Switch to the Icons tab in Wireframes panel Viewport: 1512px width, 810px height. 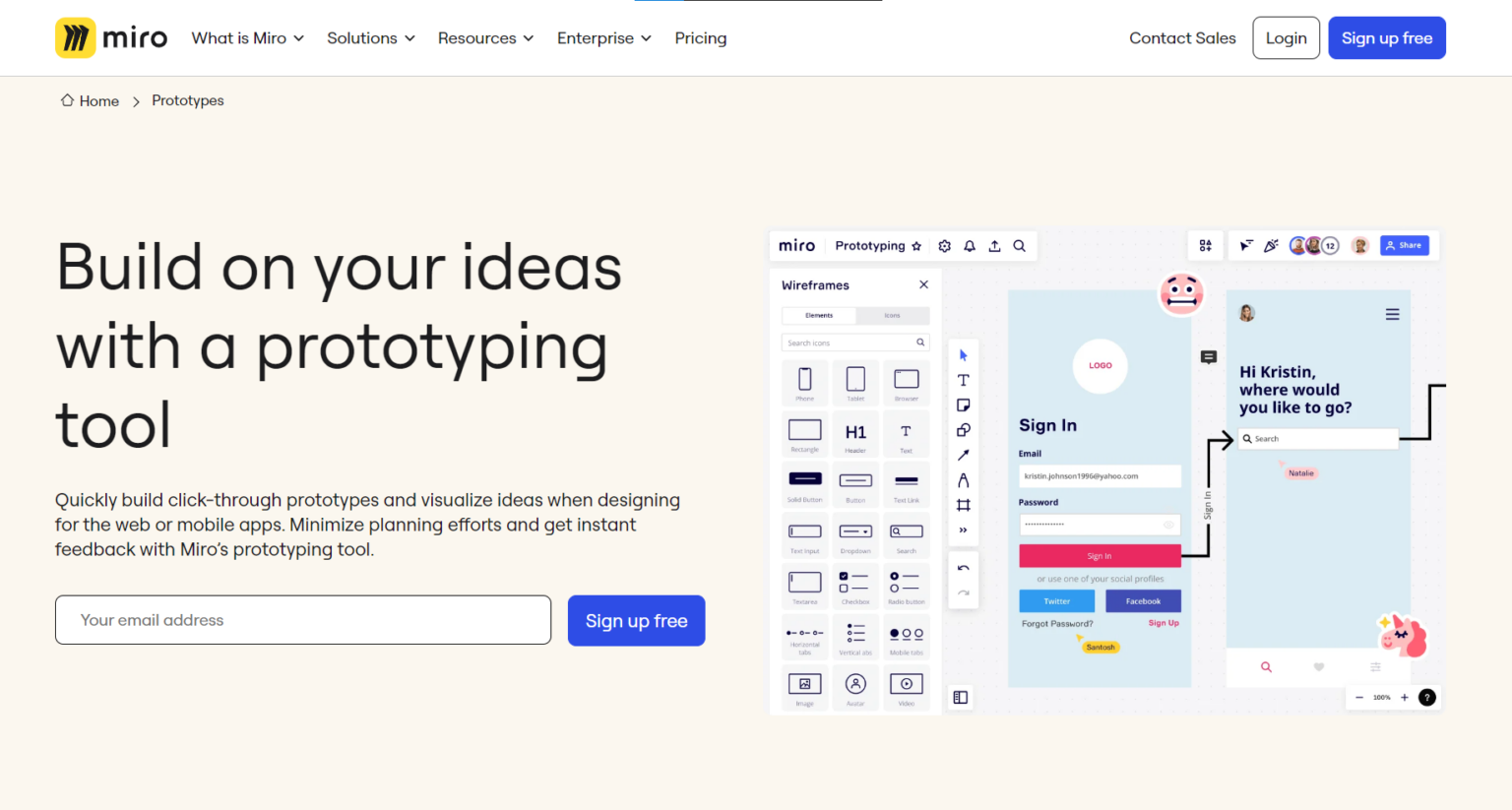[892, 315]
